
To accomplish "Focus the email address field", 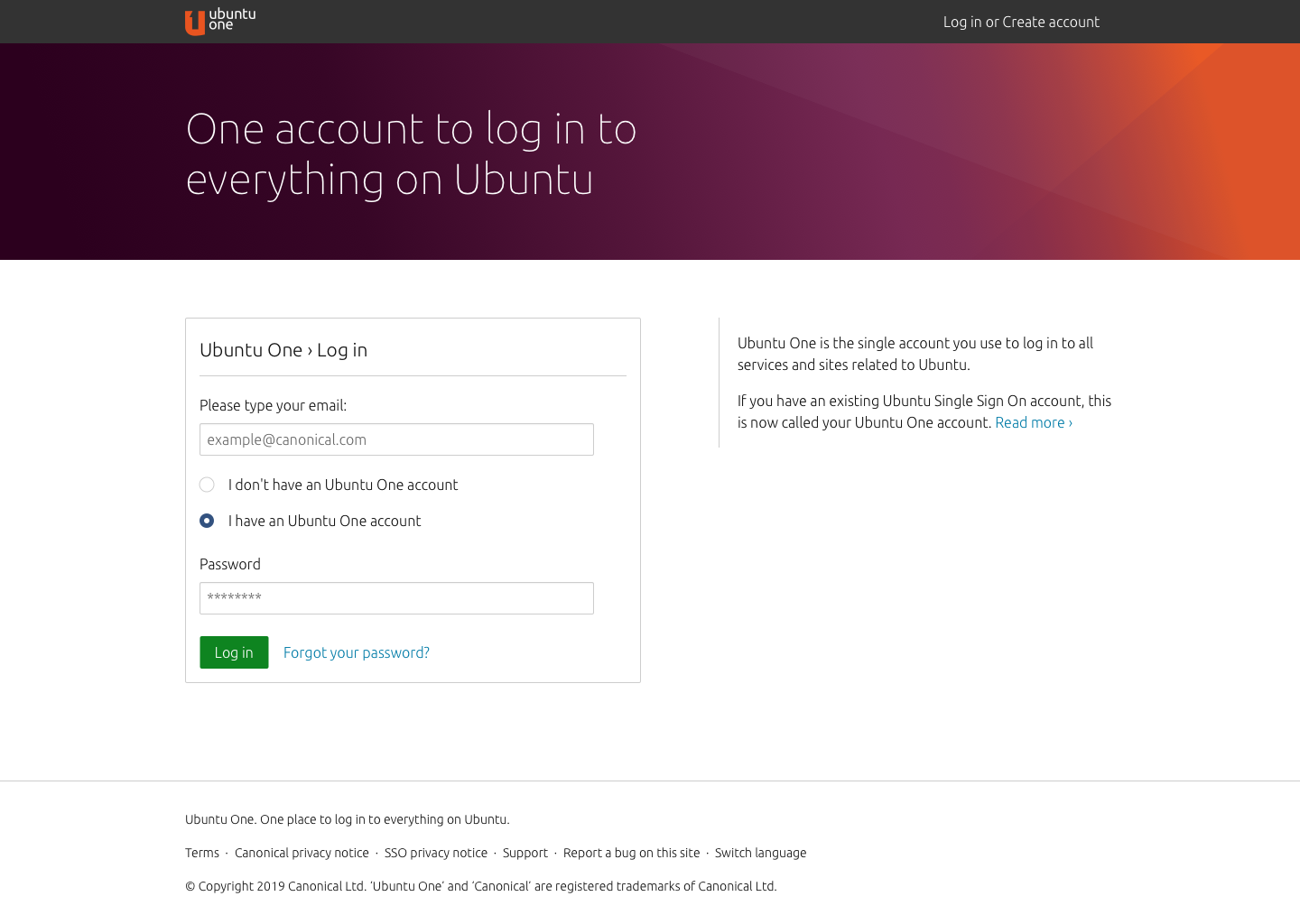I will (396, 439).
